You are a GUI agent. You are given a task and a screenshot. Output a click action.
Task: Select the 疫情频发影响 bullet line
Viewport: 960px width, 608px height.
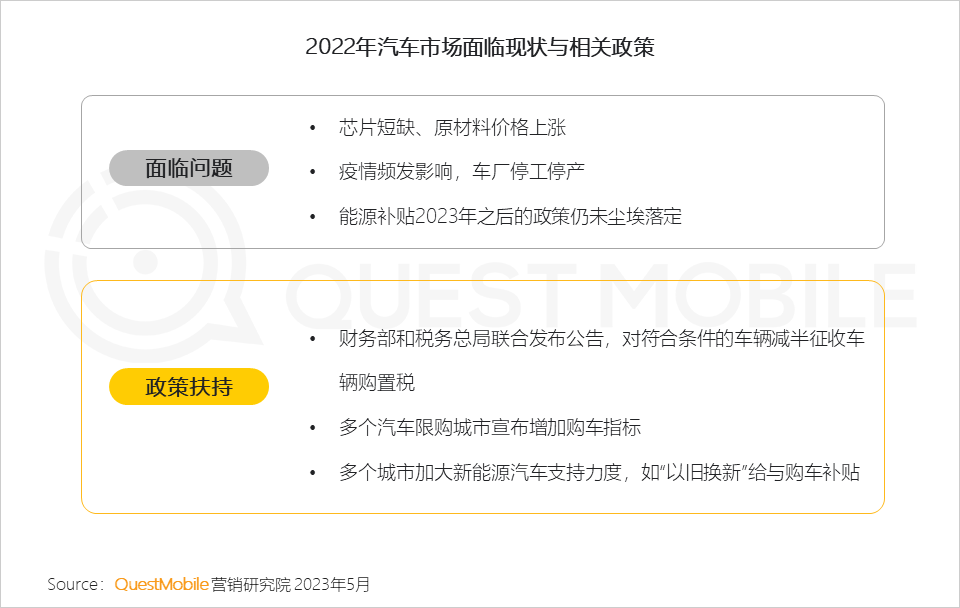point(462,171)
